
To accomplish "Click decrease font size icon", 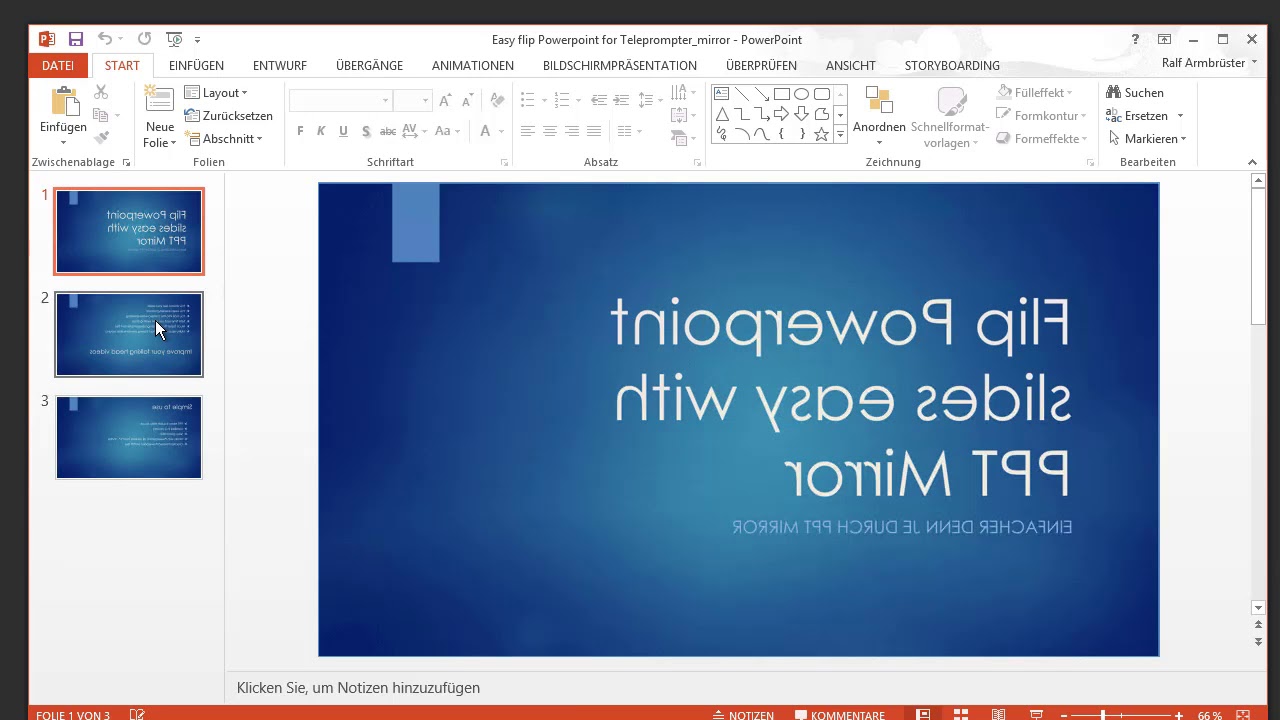I will (x=468, y=100).
